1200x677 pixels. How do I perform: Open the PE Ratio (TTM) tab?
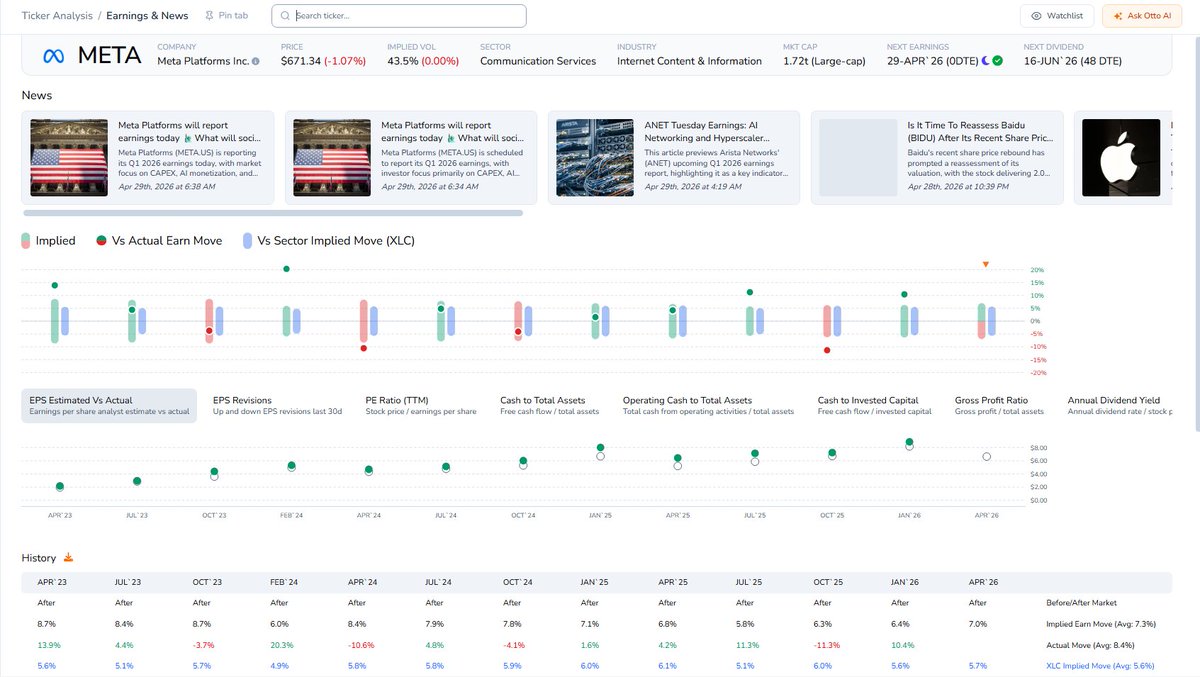tap(421, 405)
